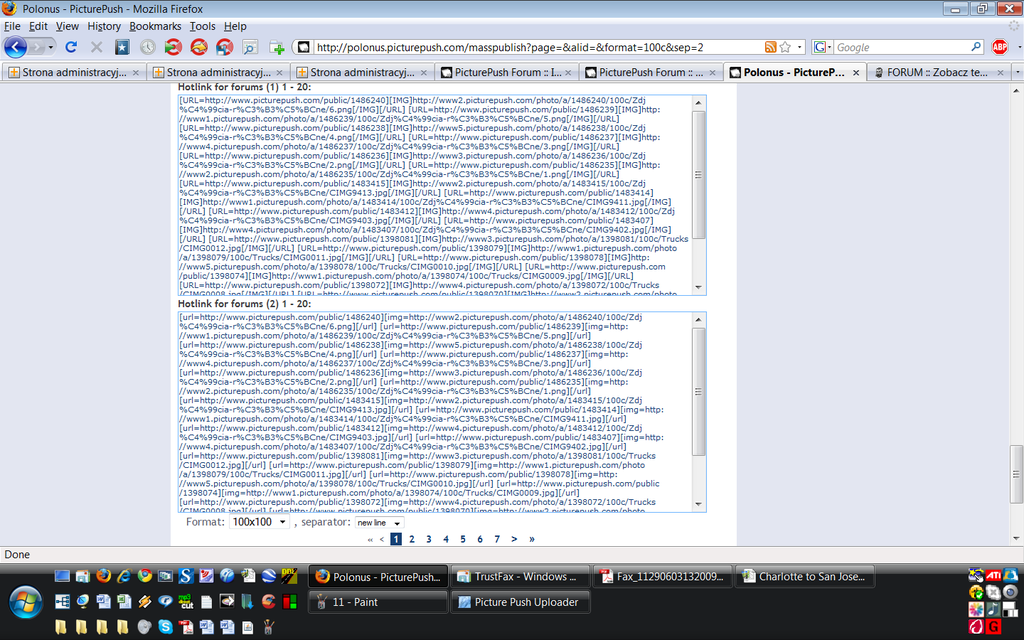Launch Firefox from Quick Launch bar
1024x640 pixels.
click(x=103, y=576)
